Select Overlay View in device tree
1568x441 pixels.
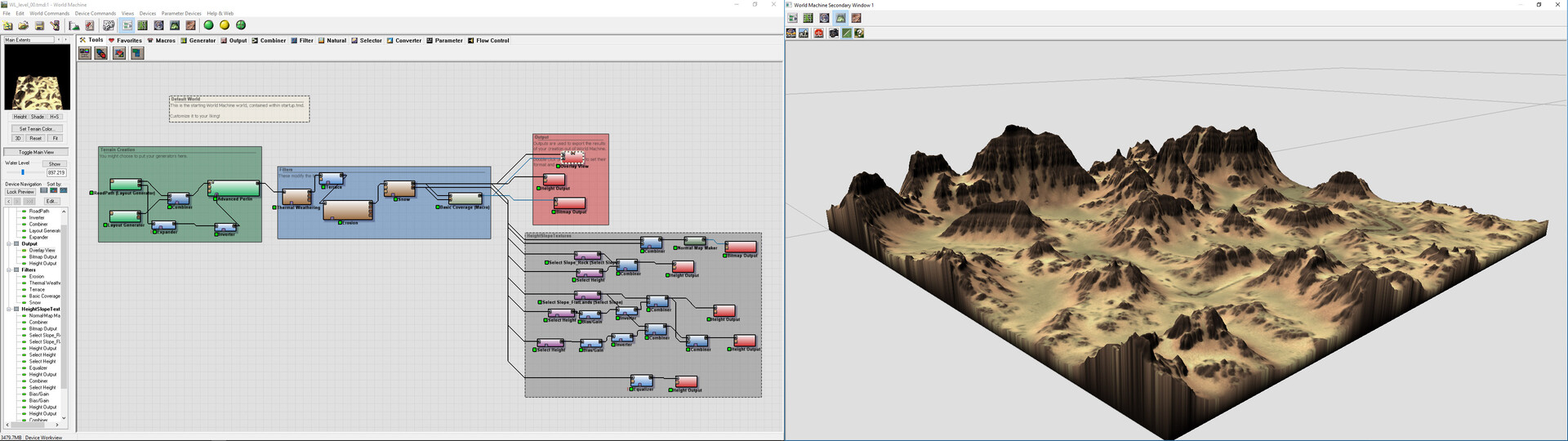click(x=42, y=250)
